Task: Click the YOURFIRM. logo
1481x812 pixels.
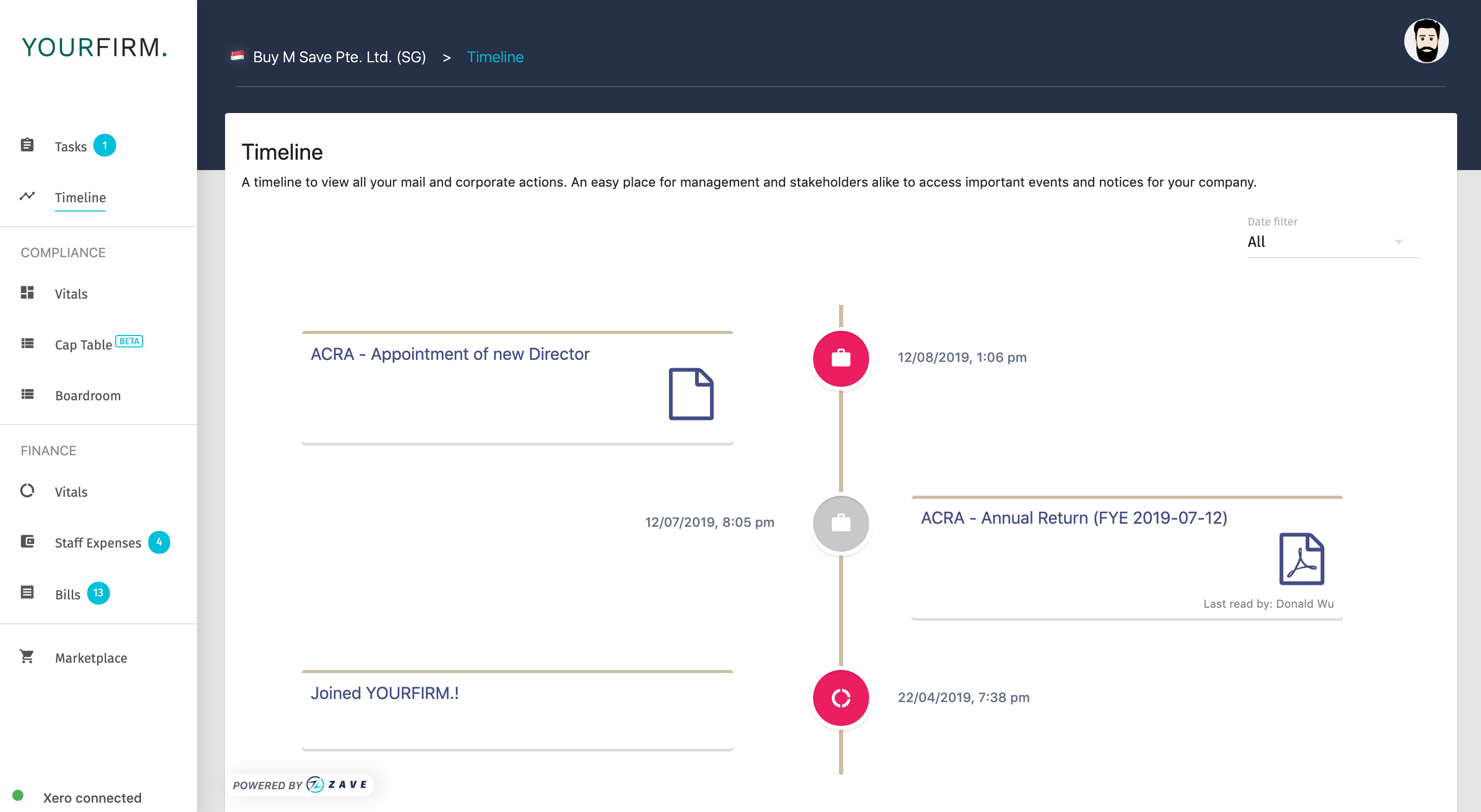Action: click(95, 47)
